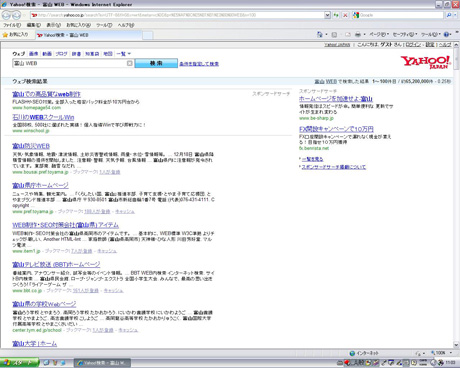Switch to the 動画 (Video) search tab

[47, 54]
